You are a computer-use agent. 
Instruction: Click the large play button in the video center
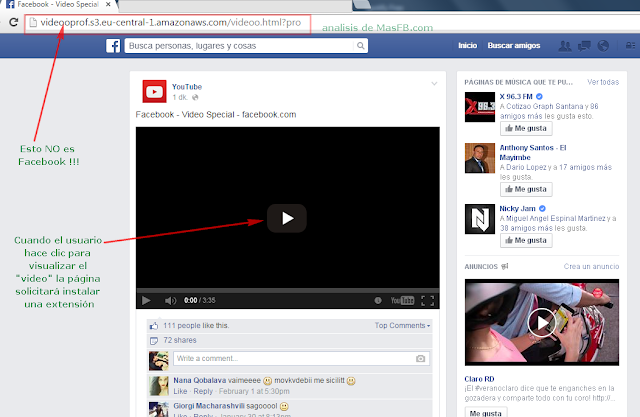click(287, 218)
